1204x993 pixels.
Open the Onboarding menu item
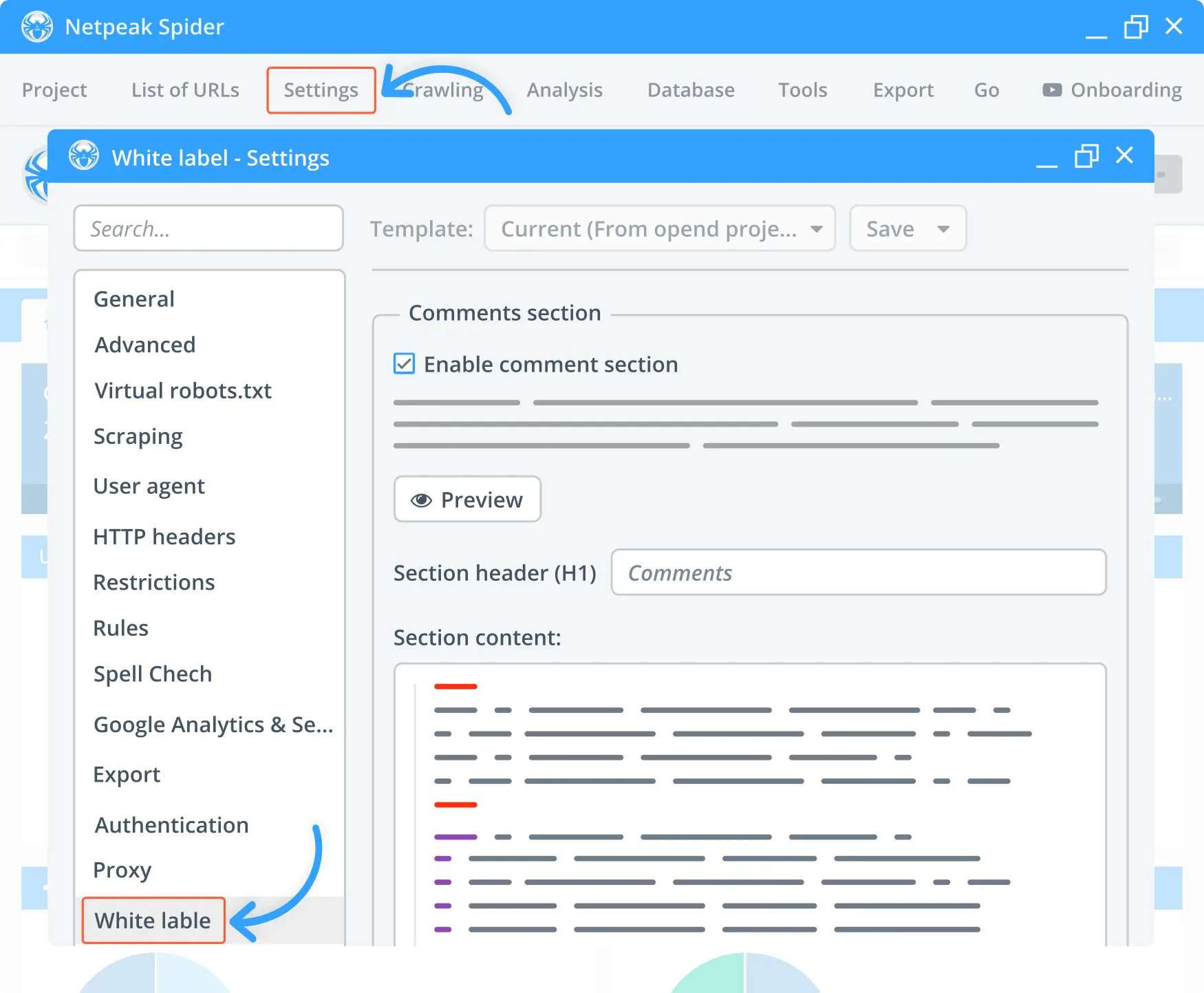pos(1112,90)
